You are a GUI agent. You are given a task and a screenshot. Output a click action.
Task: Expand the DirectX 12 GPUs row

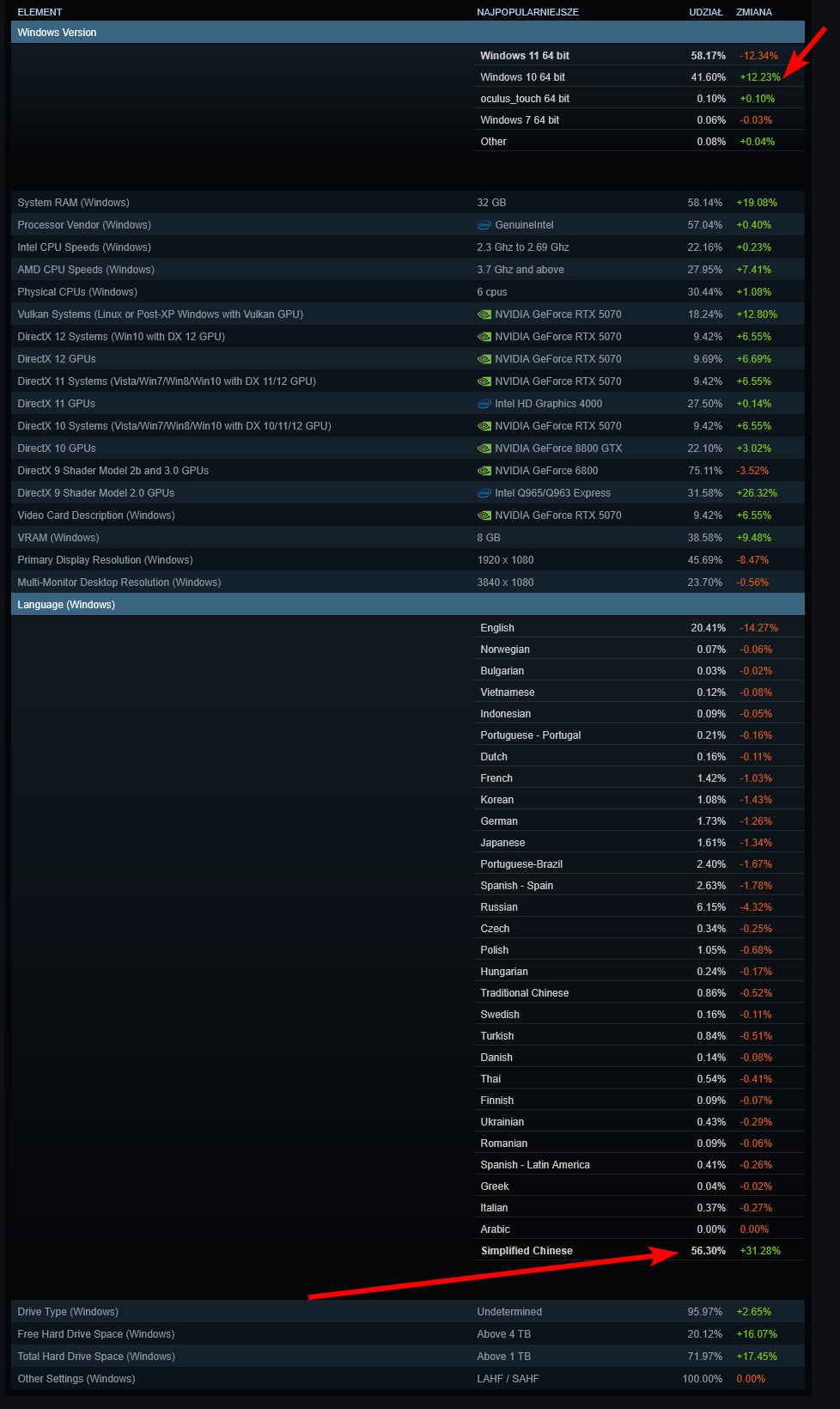(408, 359)
